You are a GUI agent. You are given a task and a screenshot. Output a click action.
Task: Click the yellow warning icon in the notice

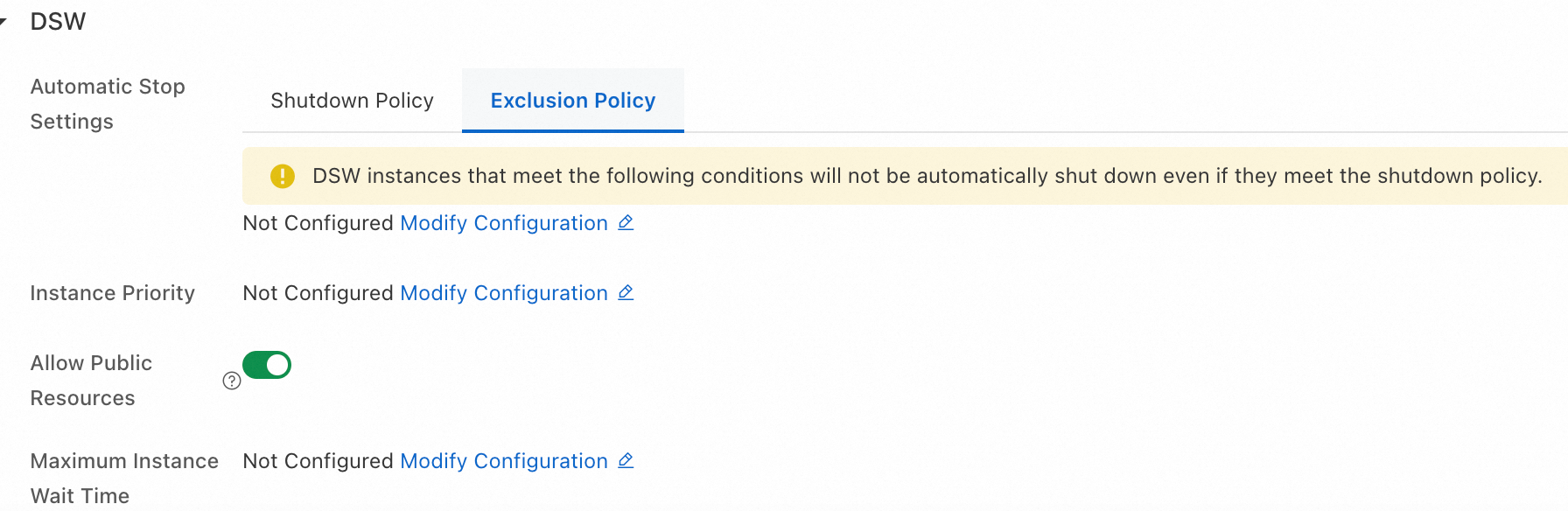283,176
